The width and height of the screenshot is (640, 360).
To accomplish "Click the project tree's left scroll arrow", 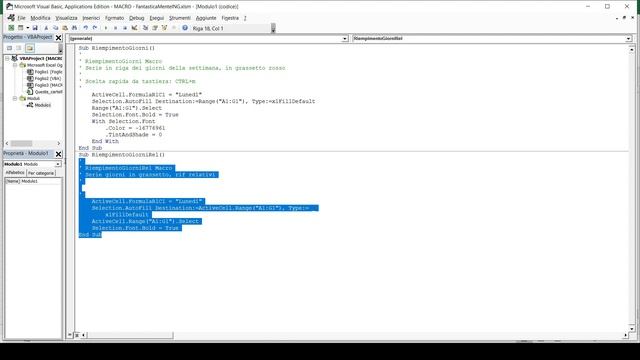I will (x=7, y=143).
